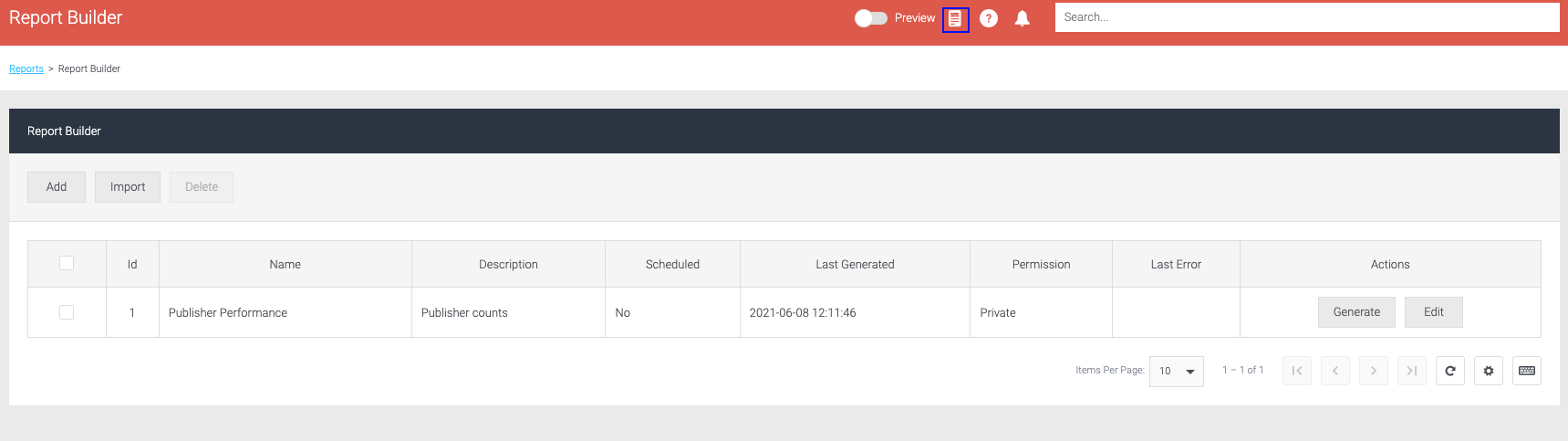1568x441 pixels.
Task: Sort by the Permission column header
Action: [1041, 265]
